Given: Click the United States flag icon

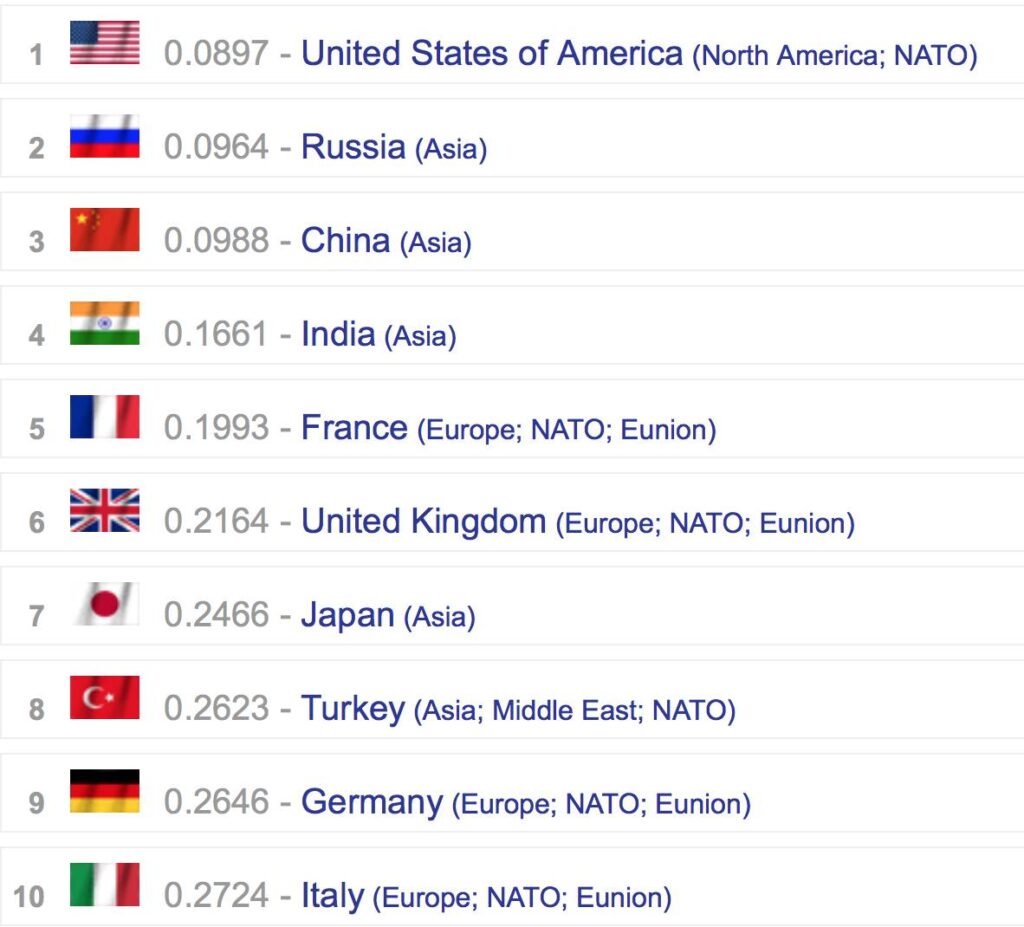Looking at the screenshot, I should point(104,44).
